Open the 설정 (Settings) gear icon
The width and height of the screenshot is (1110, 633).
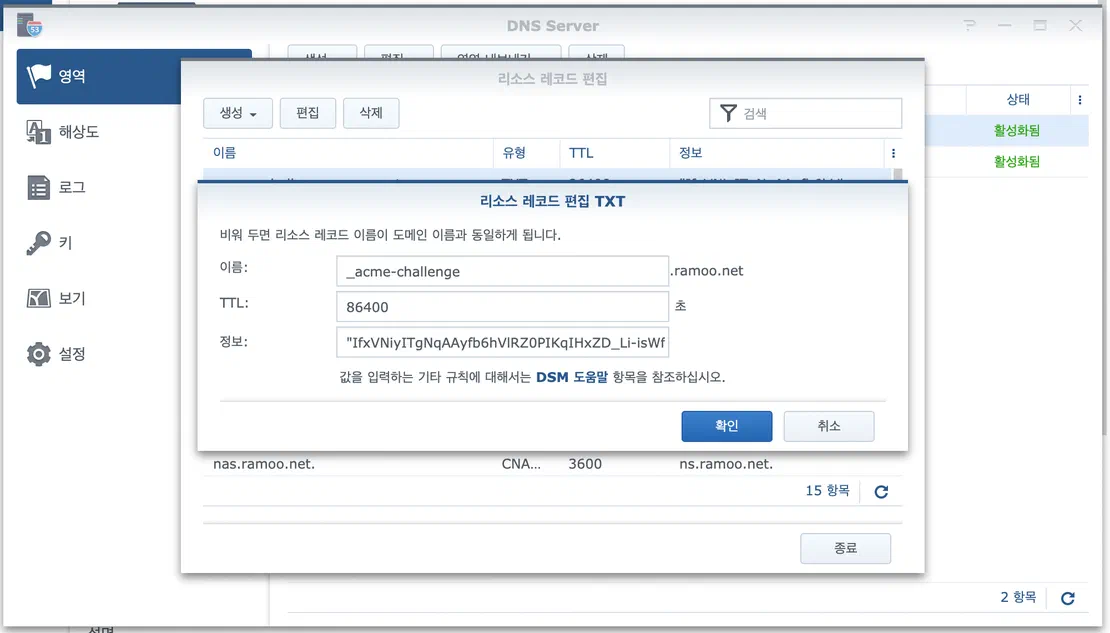(38, 354)
